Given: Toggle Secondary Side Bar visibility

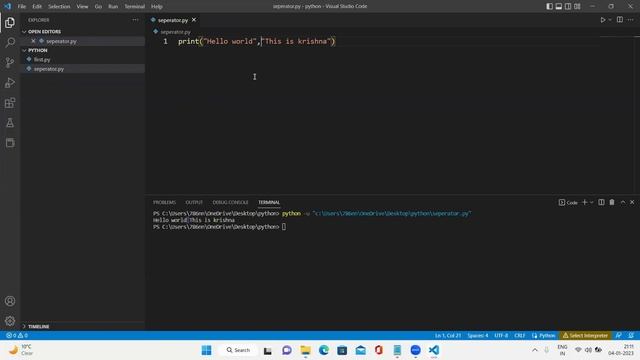Looking at the screenshot, I should [x=568, y=6].
